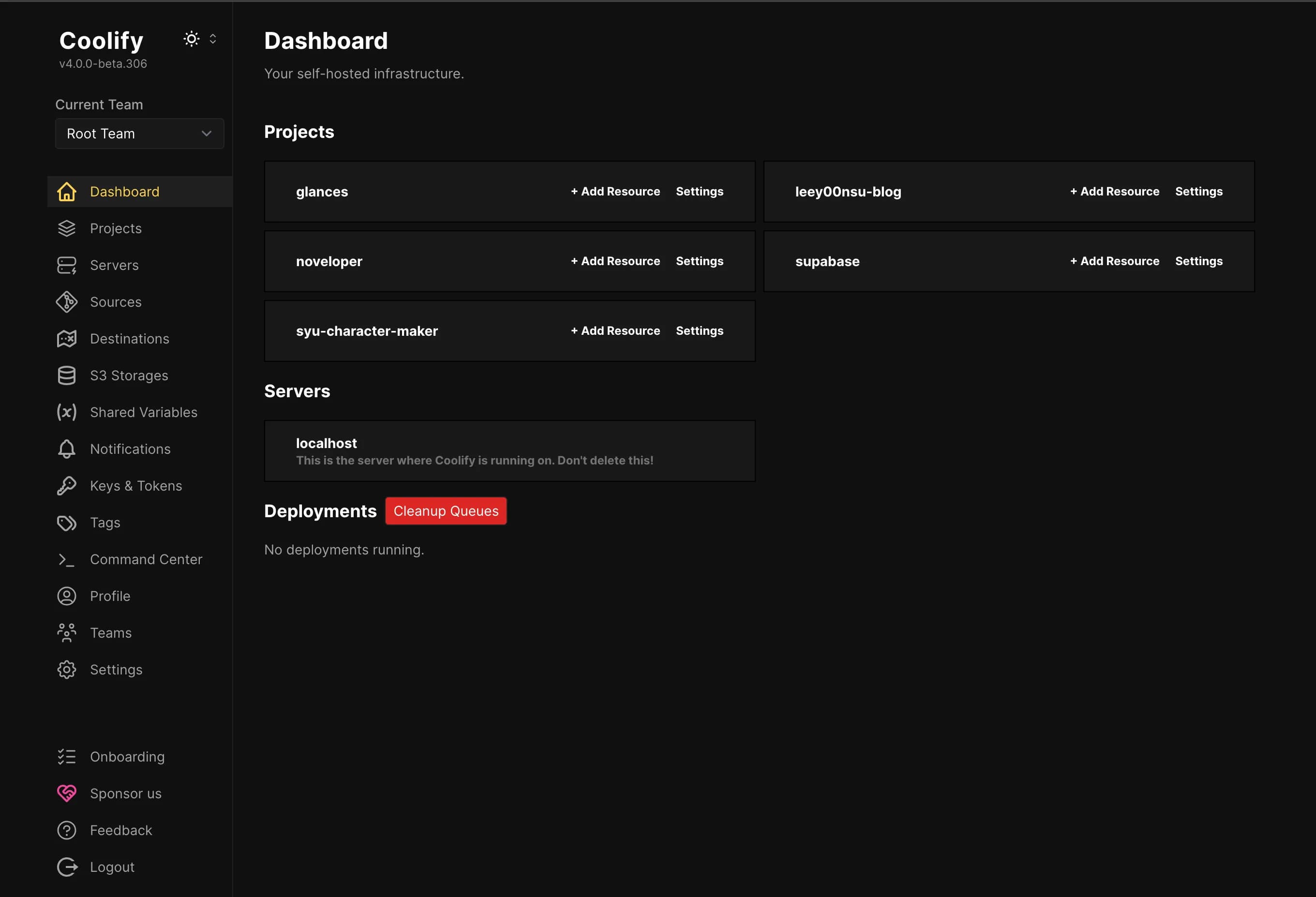Select the Servers icon in the sidebar
This screenshot has height=897, width=1316.
pos(66,265)
